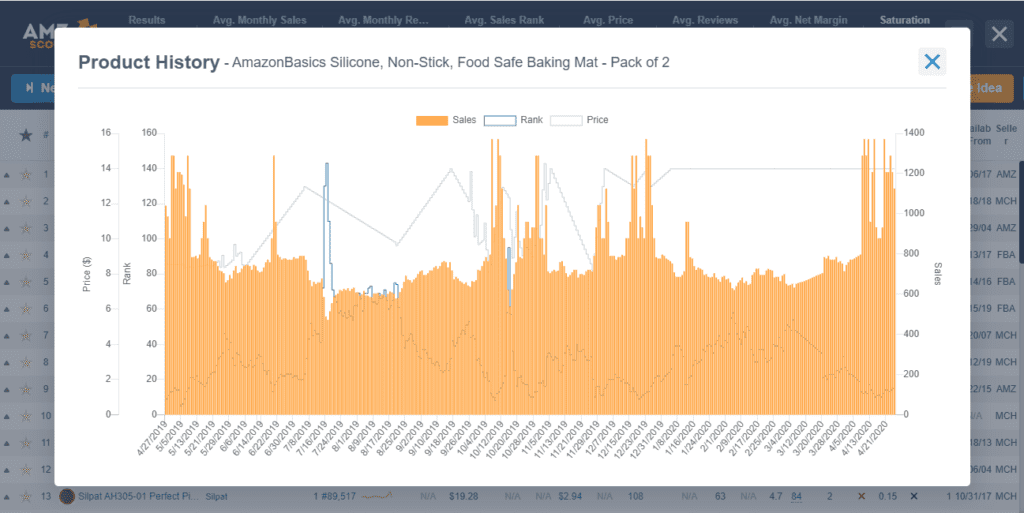
Task: Star the product in row 8
Action: click(25, 362)
